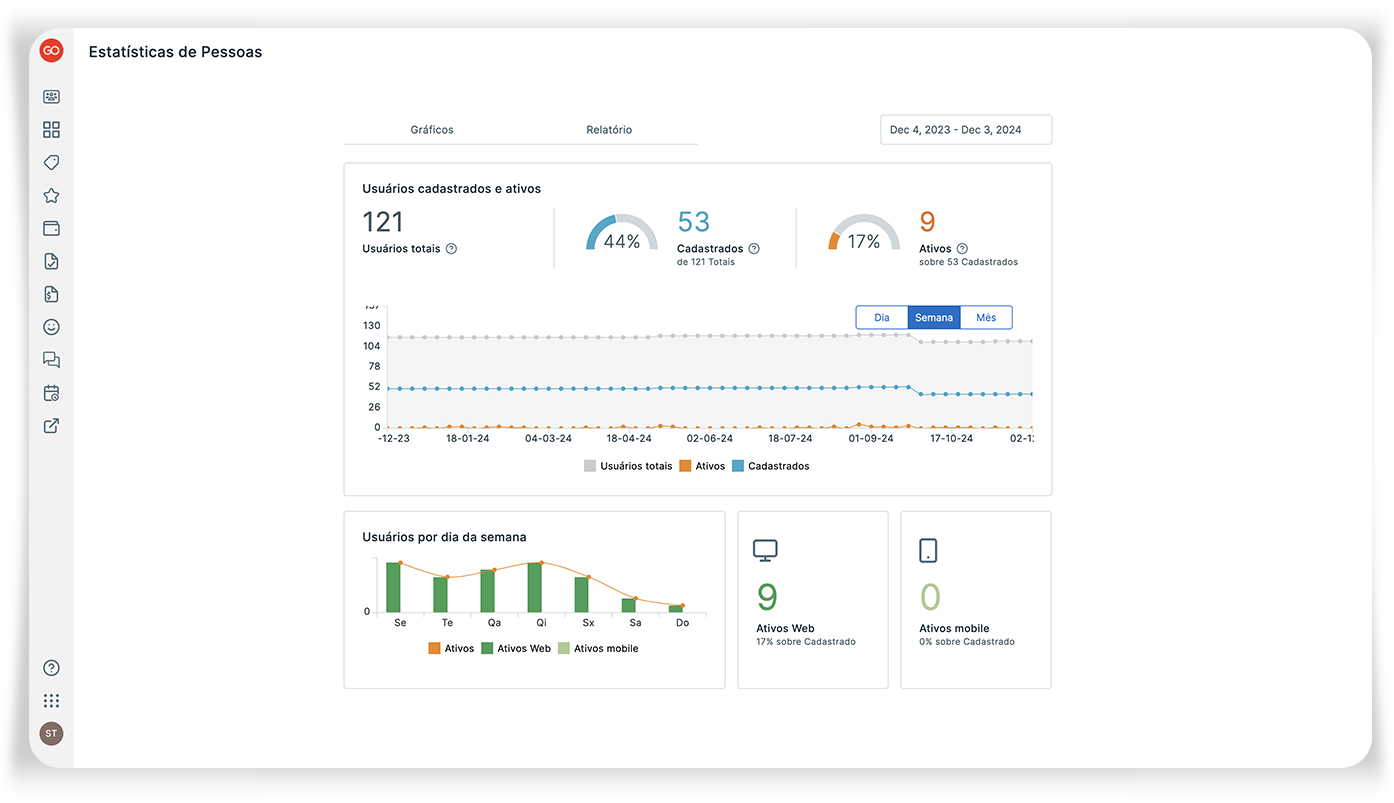The height and width of the screenshot is (803, 1394).
Task: Click the Se weekday bar
Action: tap(393, 587)
